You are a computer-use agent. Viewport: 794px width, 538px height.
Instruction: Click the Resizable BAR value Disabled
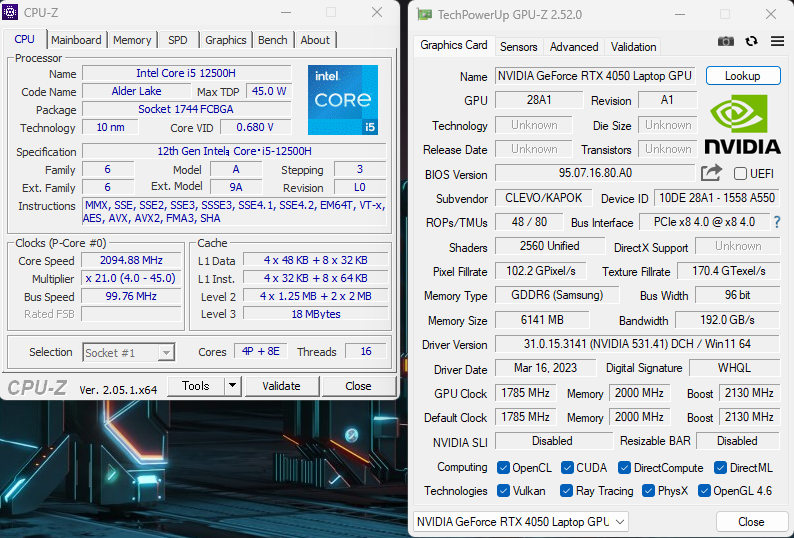coord(737,441)
